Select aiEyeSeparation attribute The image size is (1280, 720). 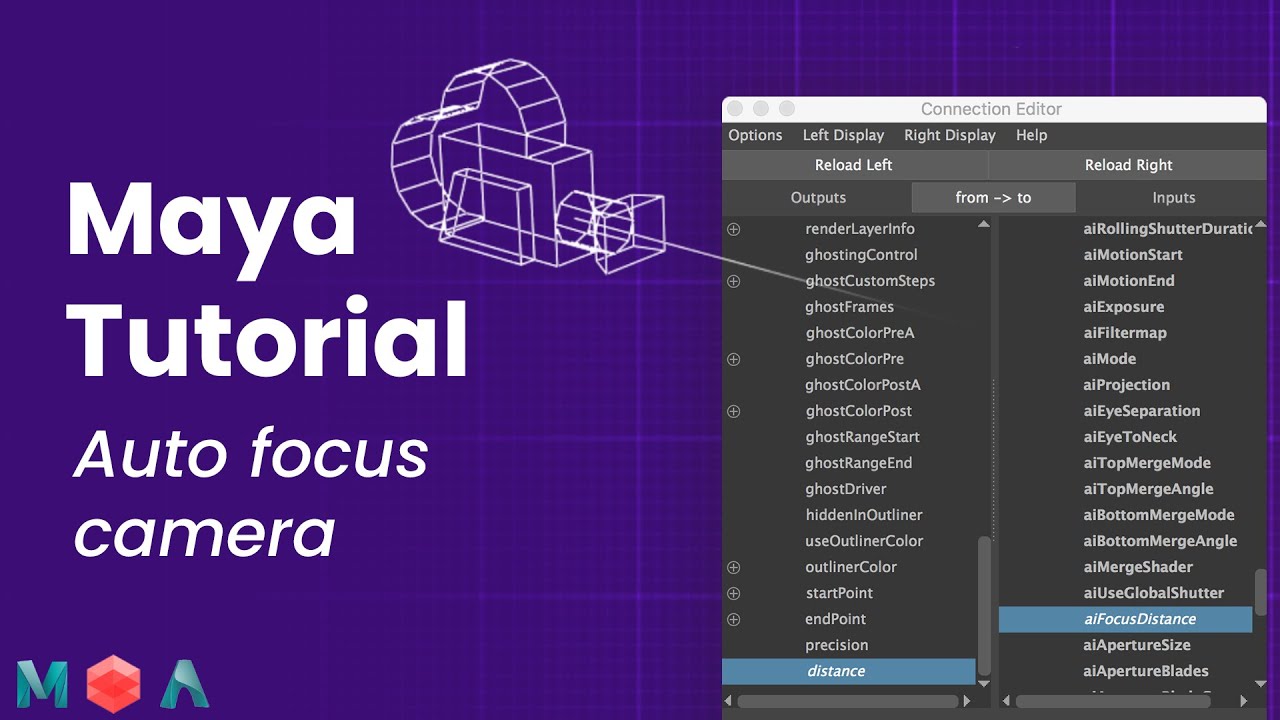[1142, 411]
